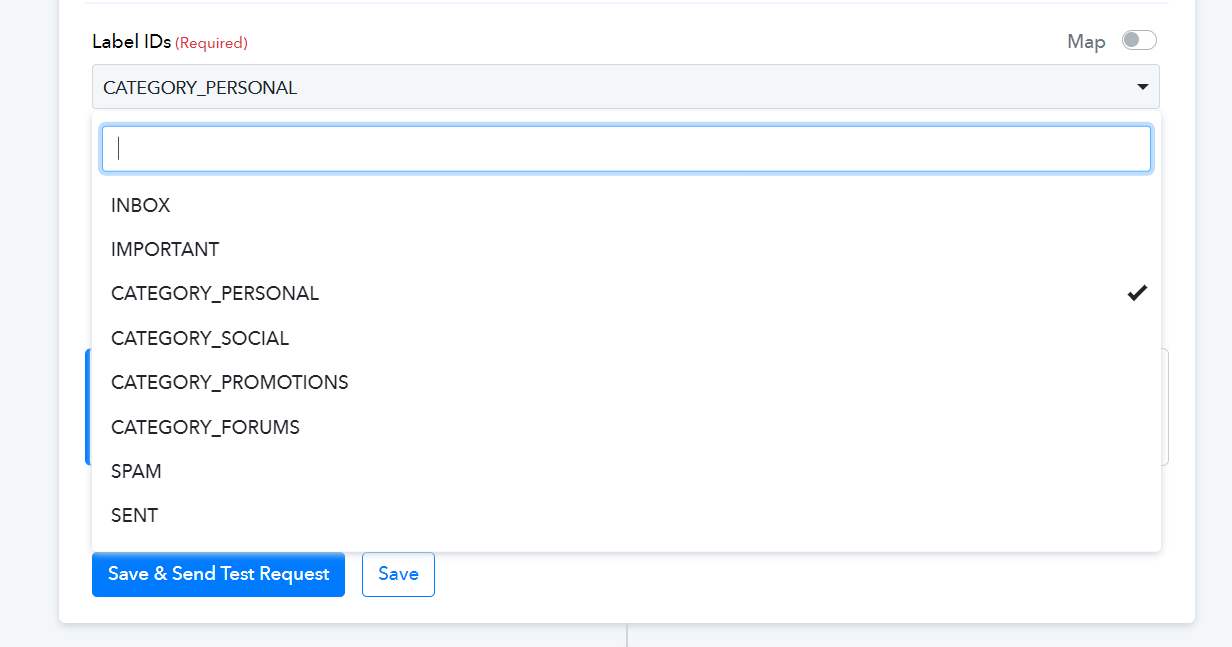The height and width of the screenshot is (647, 1232).
Task: Select CATEGORY_PROMOTIONS from the list
Action: click(x=626, y=382)
